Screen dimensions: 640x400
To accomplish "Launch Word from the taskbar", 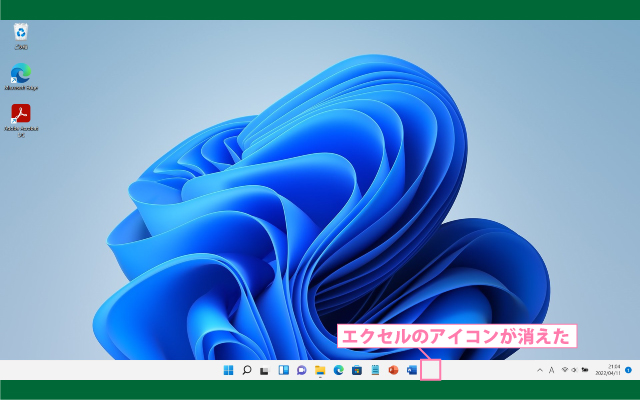I will (412, 370).
